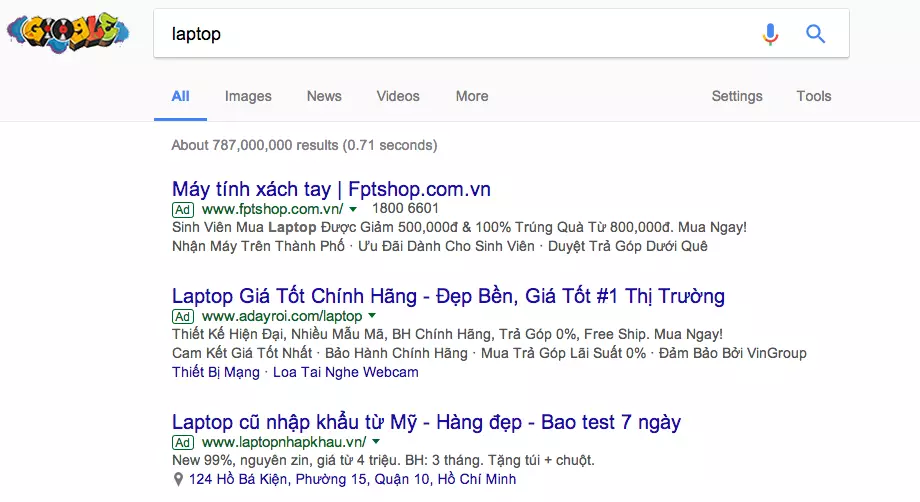Click the www.fptshop.com.vn/ green URL
920x502 pixels.
[x=272, y=209]
